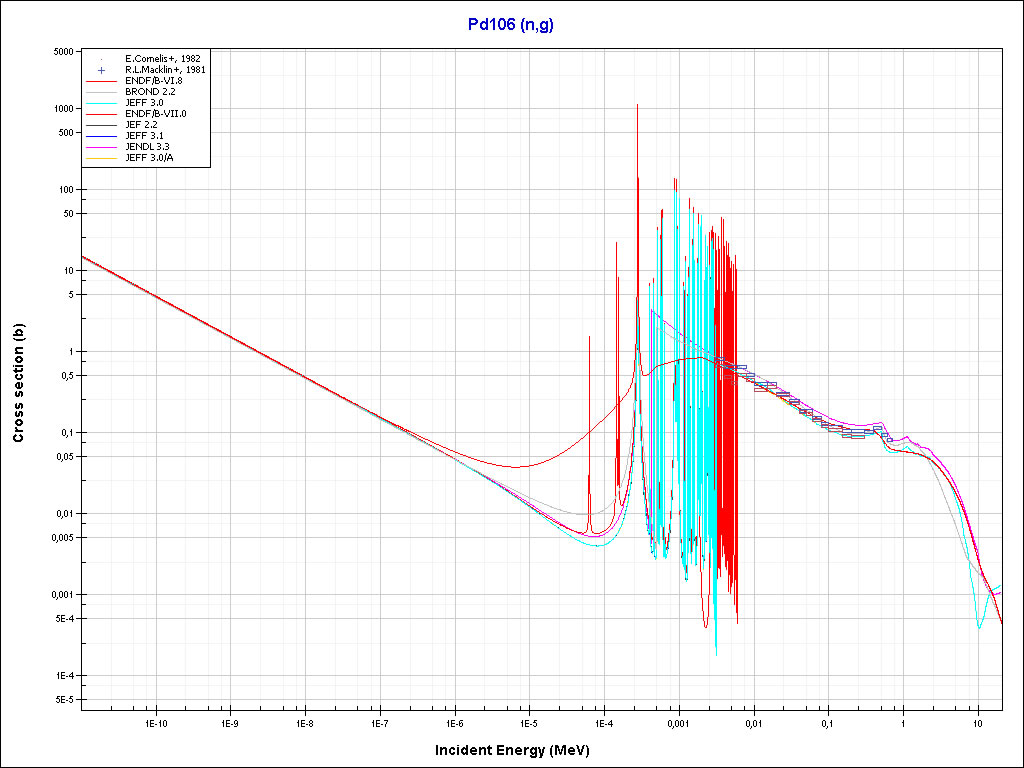Click the blue JEFF 3.1 legend line
Screen dimensions: 1024x768
101,136
